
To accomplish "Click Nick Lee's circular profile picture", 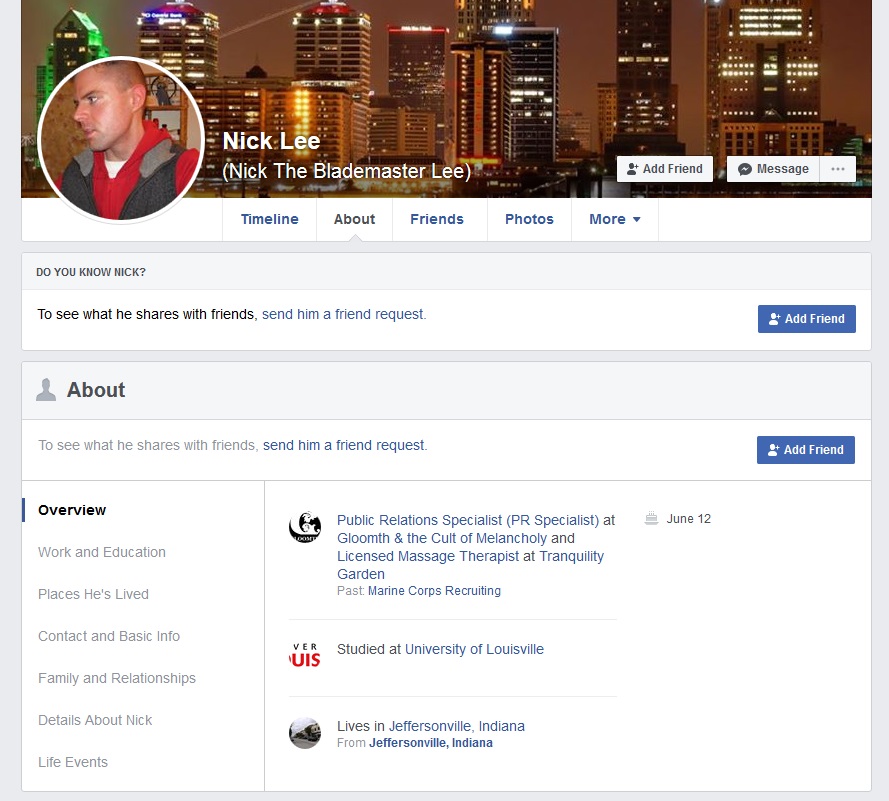I will pos(121,139).
